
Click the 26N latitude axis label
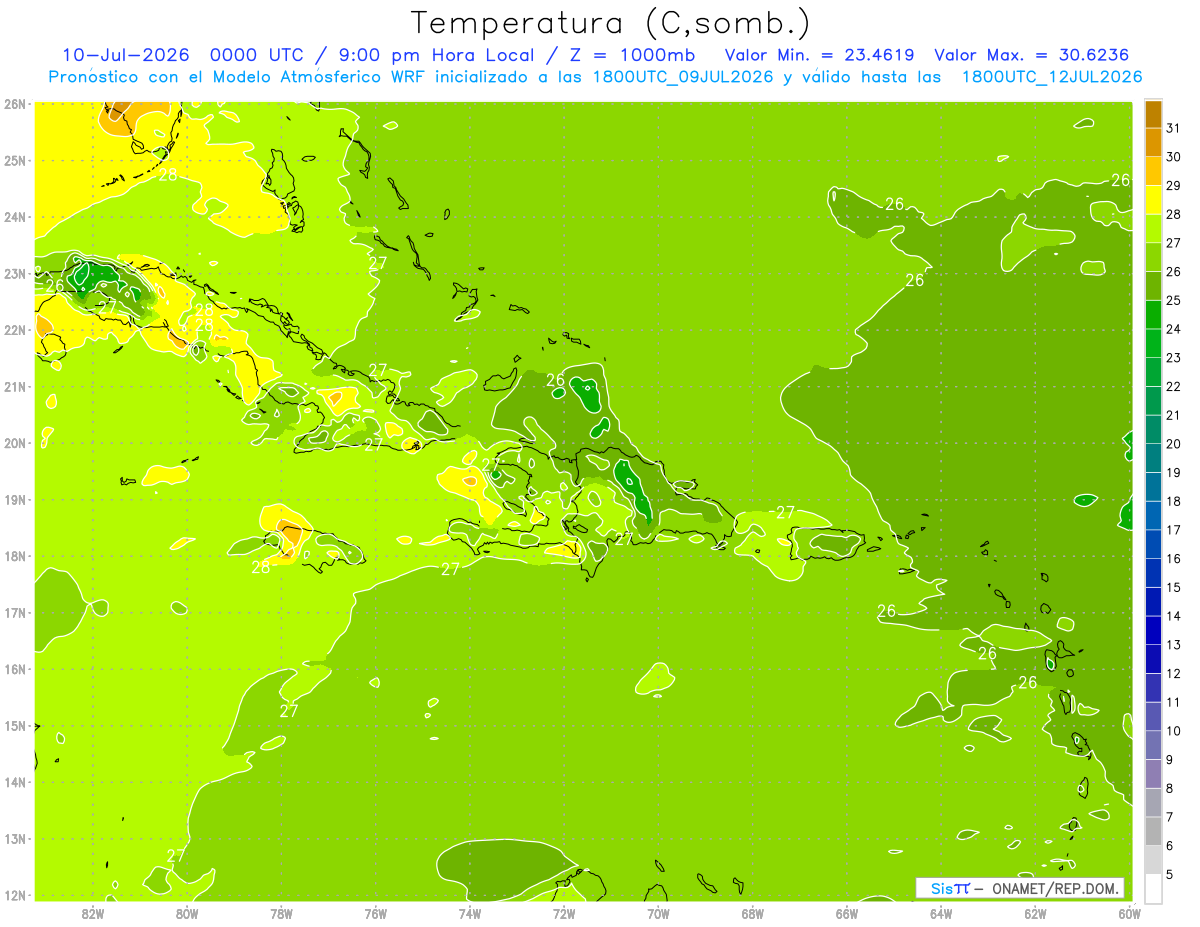coord(14,104)
